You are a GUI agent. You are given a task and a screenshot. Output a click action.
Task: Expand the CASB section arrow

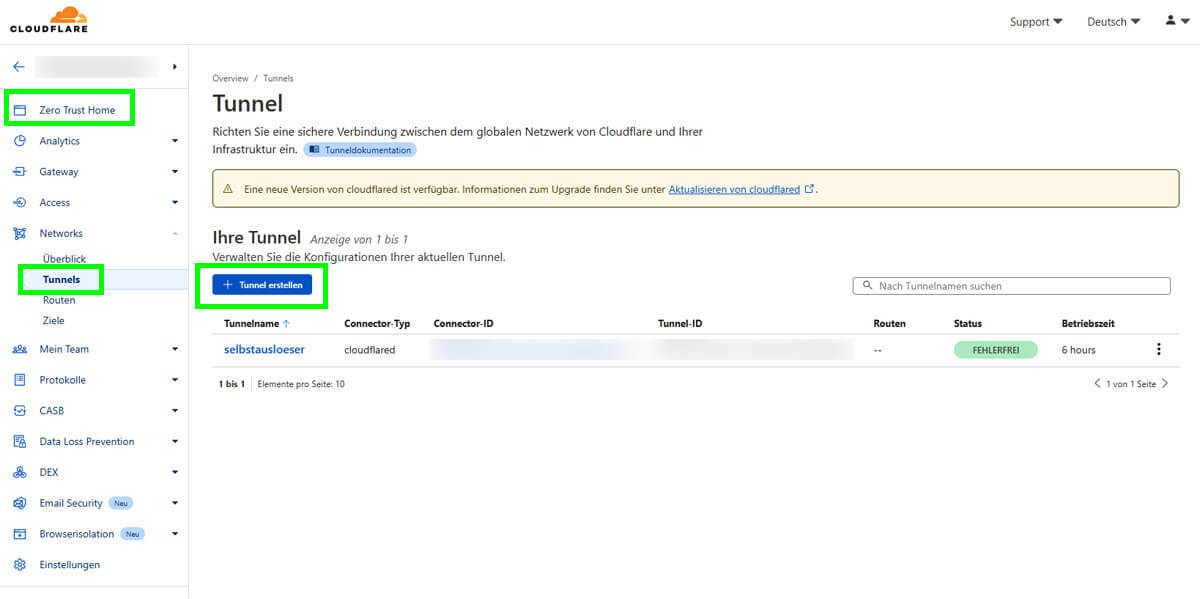tap(175, 411)
